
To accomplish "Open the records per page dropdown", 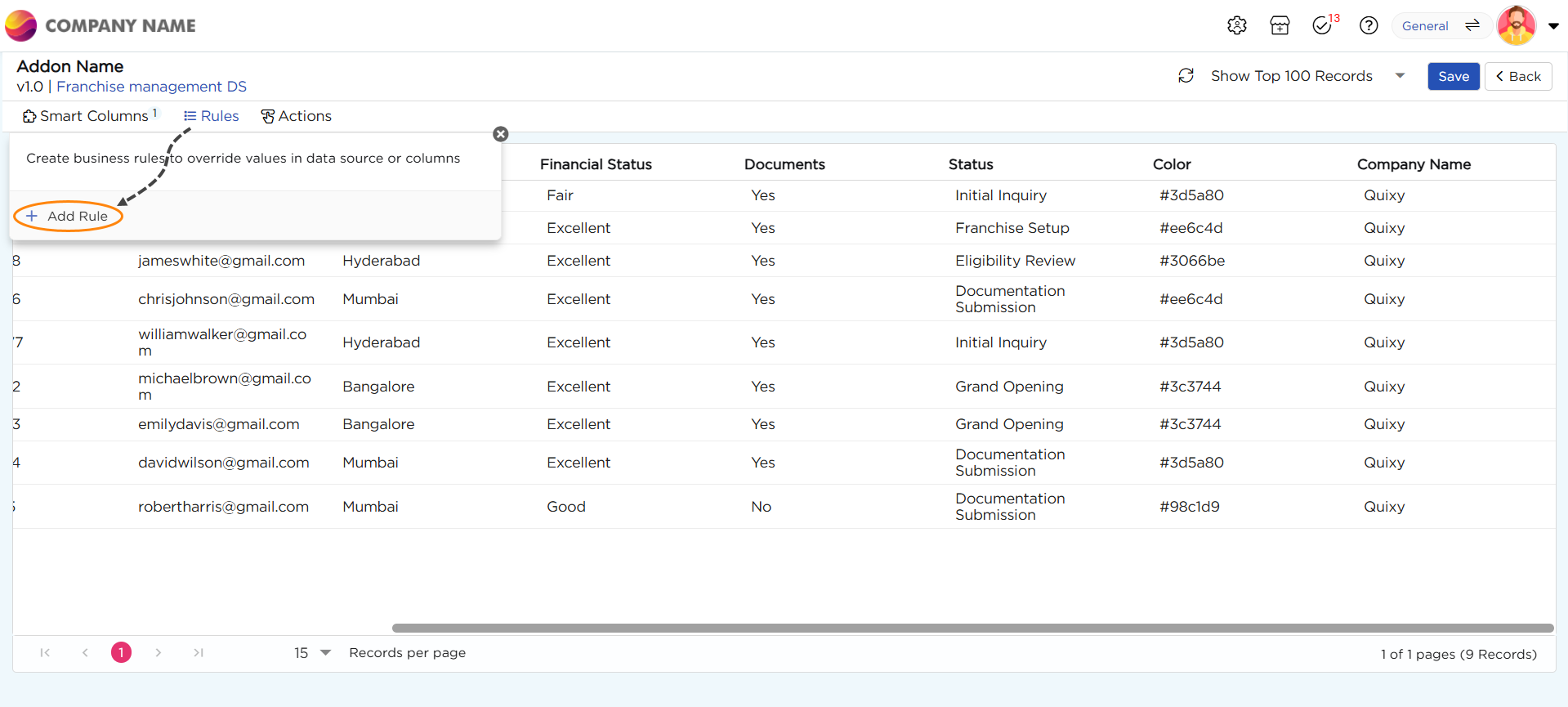I will click(325, 652).
